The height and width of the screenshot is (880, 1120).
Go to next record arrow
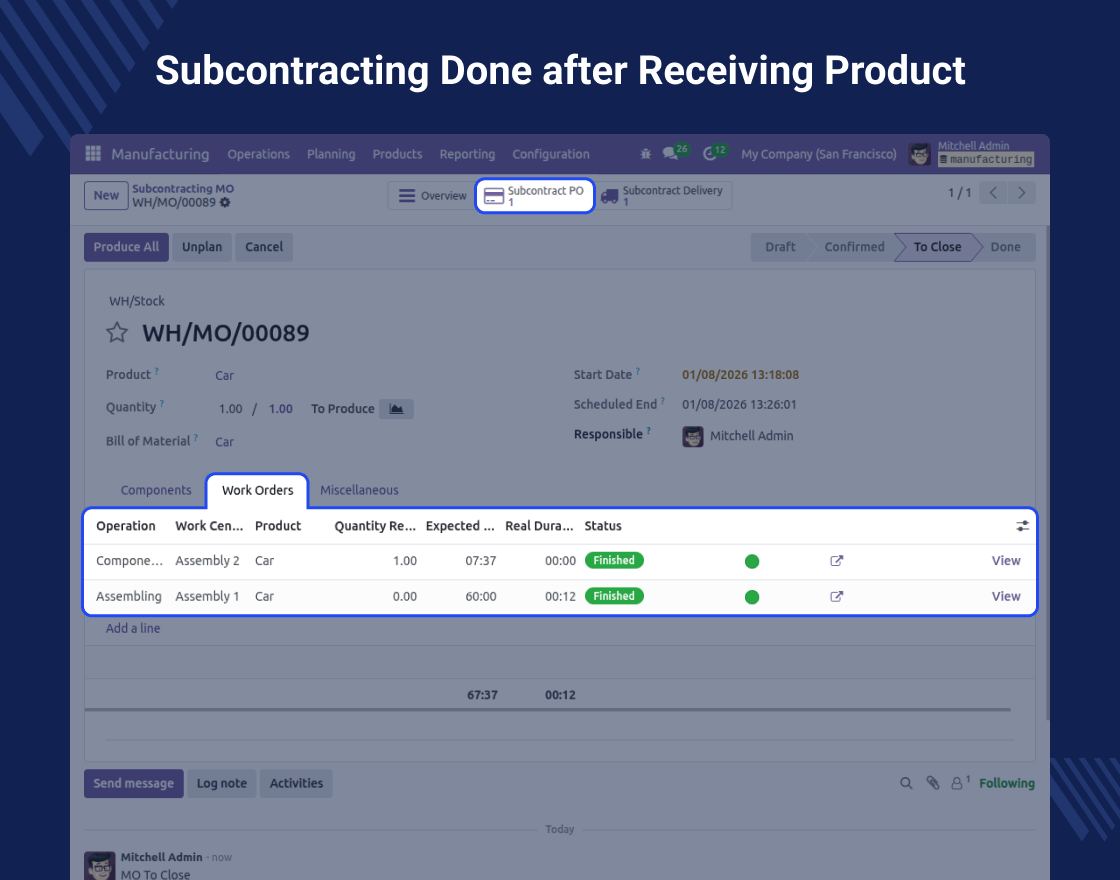tap(1021, 193)
